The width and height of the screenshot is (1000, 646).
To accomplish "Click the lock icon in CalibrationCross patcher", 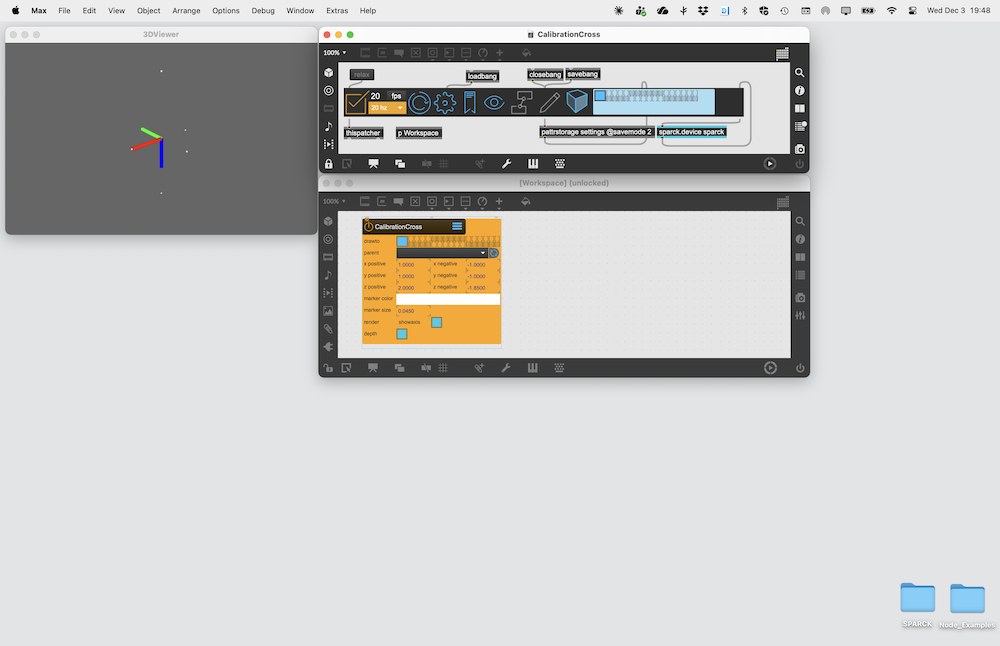I will click(328, 163).
